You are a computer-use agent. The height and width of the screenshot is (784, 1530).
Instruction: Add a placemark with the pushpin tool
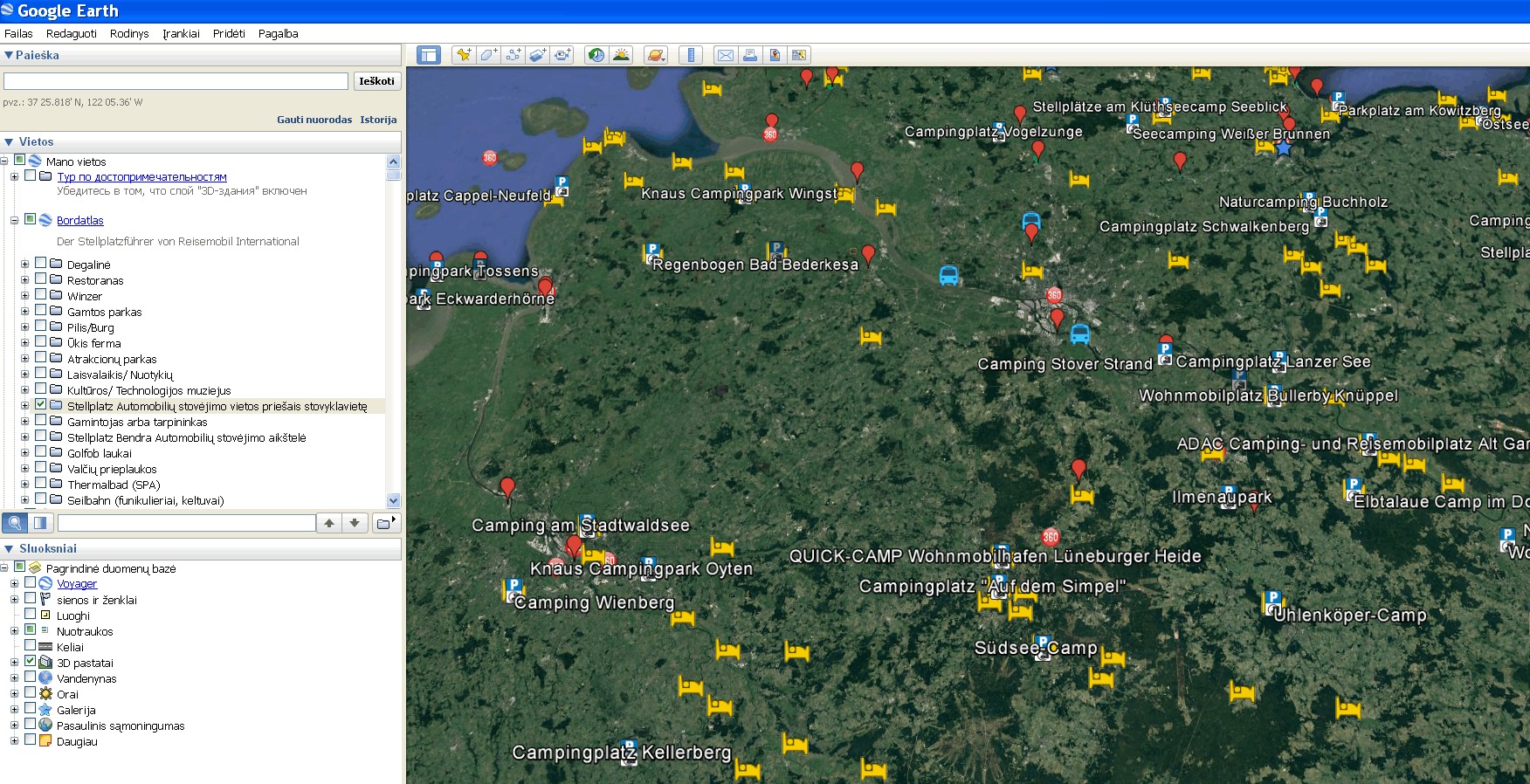(464, 55)
